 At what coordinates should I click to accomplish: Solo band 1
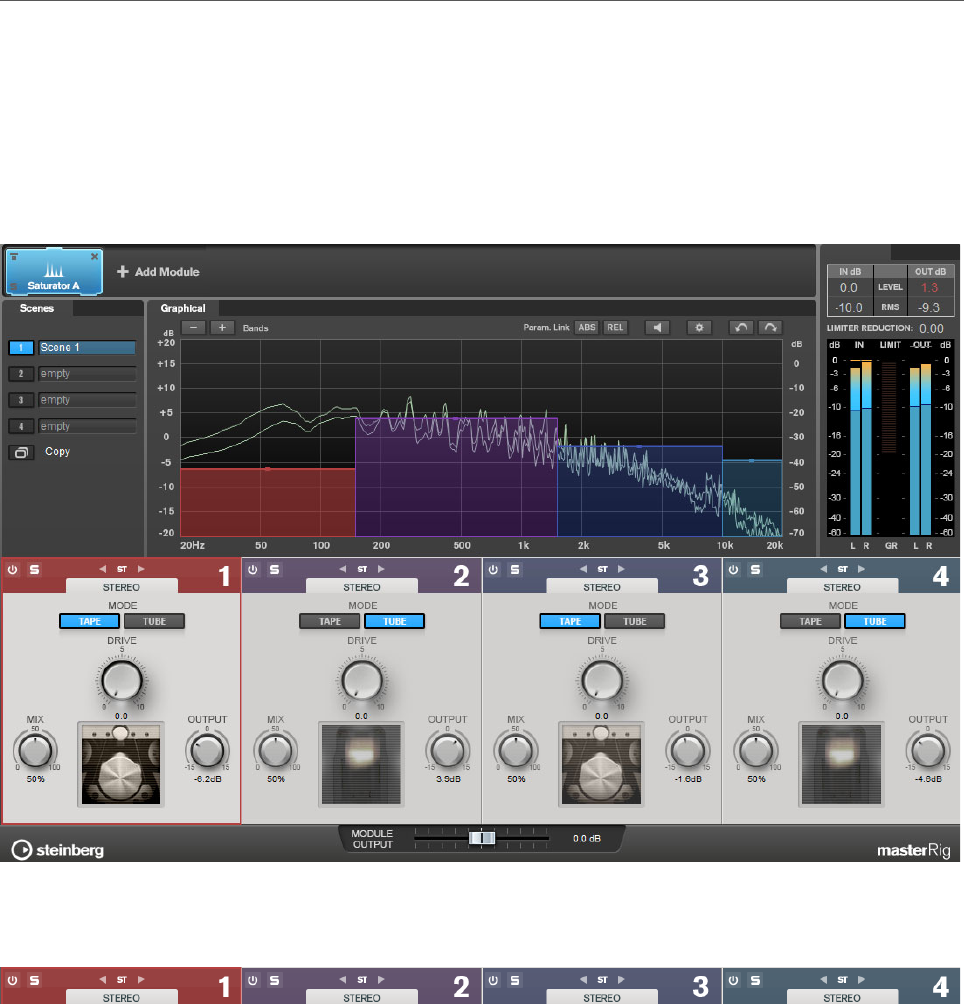[35, 569]
